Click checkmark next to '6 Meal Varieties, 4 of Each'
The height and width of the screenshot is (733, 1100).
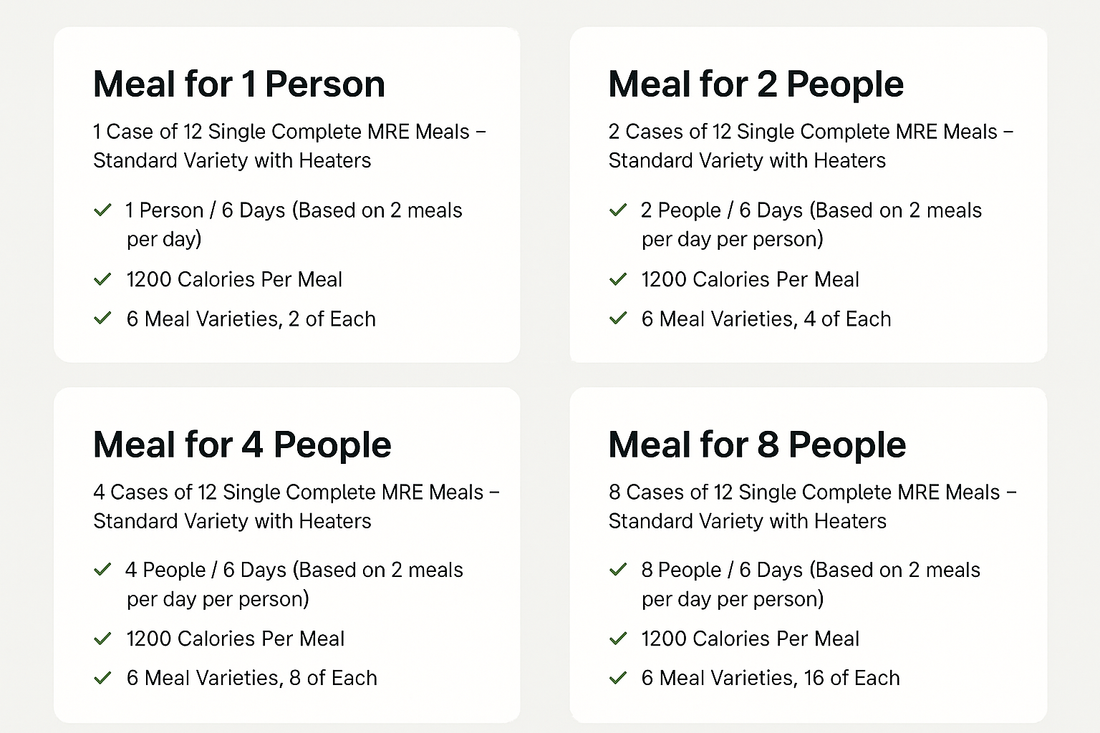coord(618,319)
